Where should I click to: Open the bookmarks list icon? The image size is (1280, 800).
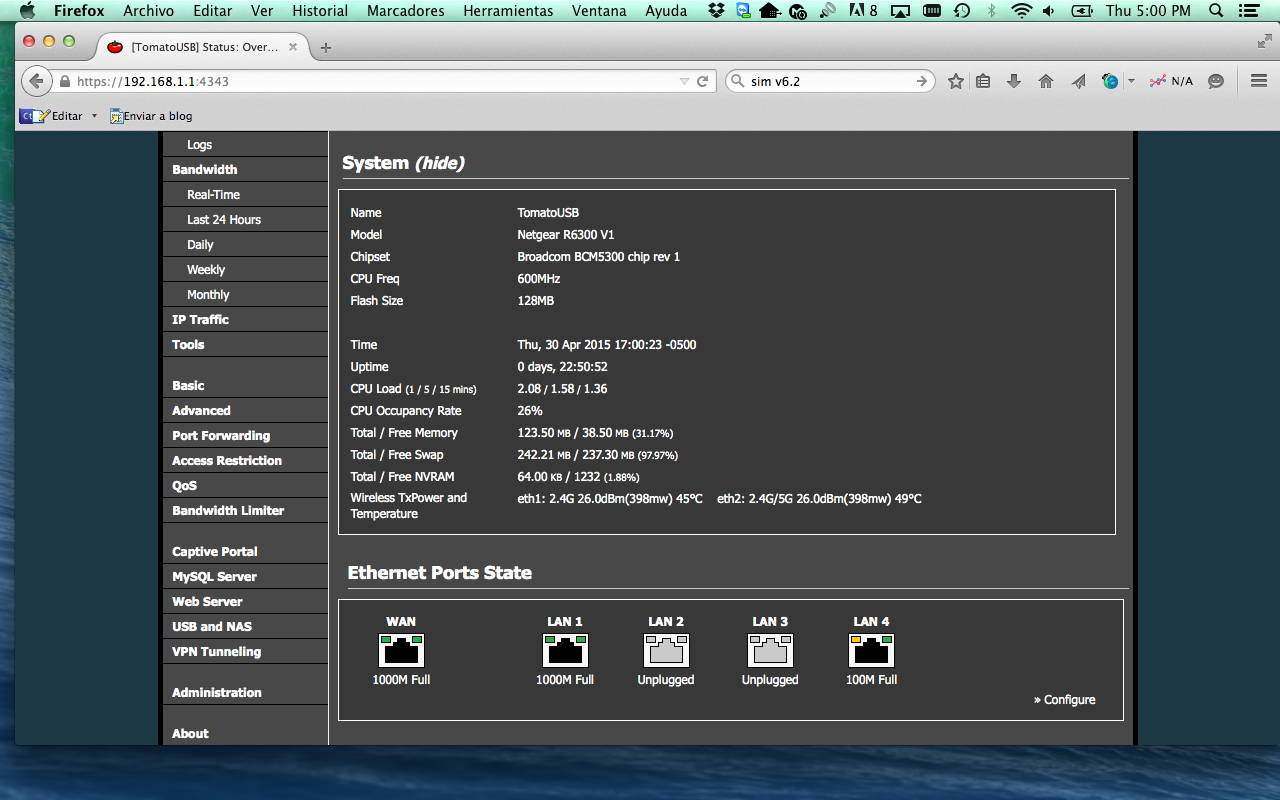click(x=983, y=82)
